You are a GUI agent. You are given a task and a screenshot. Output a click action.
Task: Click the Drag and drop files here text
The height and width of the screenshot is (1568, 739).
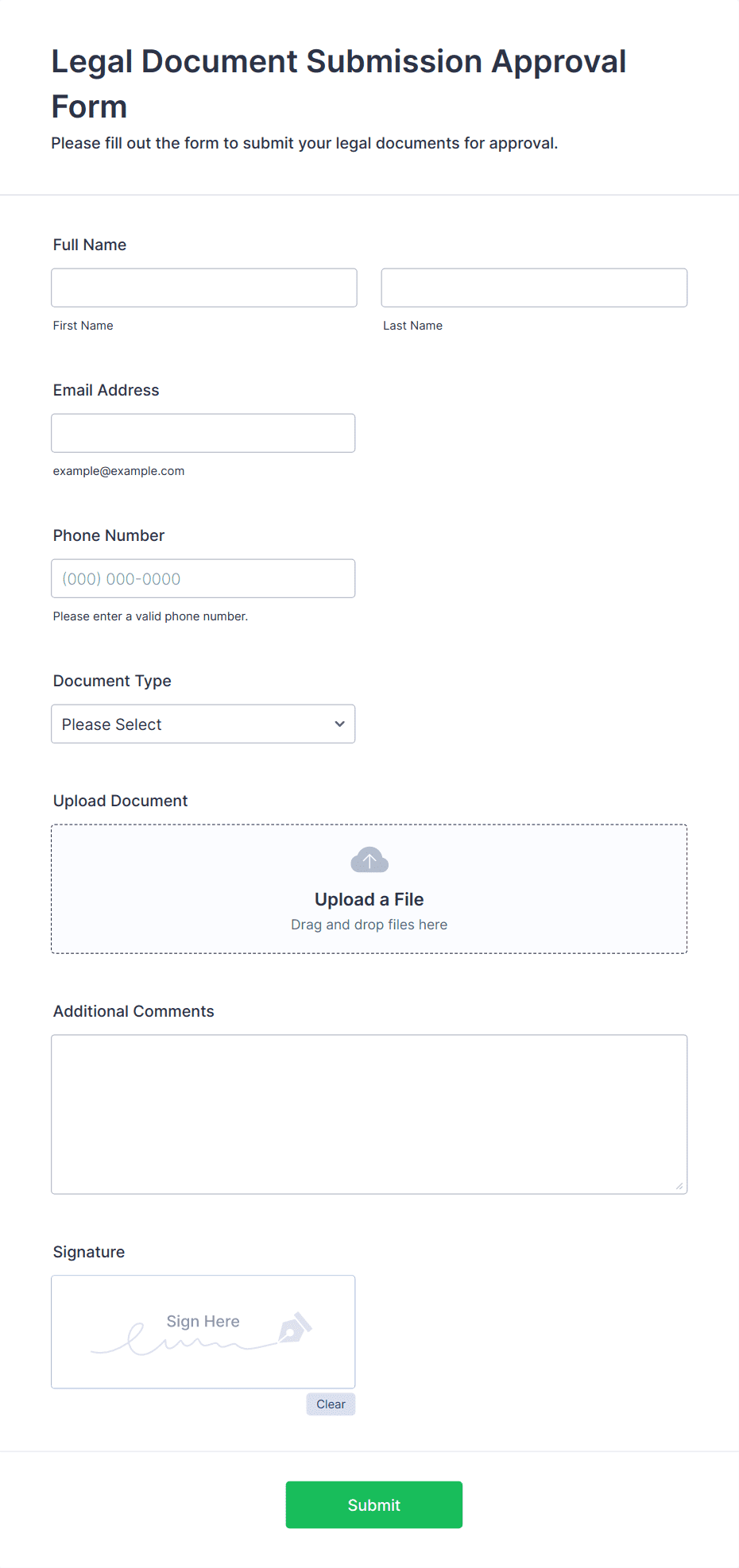[x=369, y=924]
